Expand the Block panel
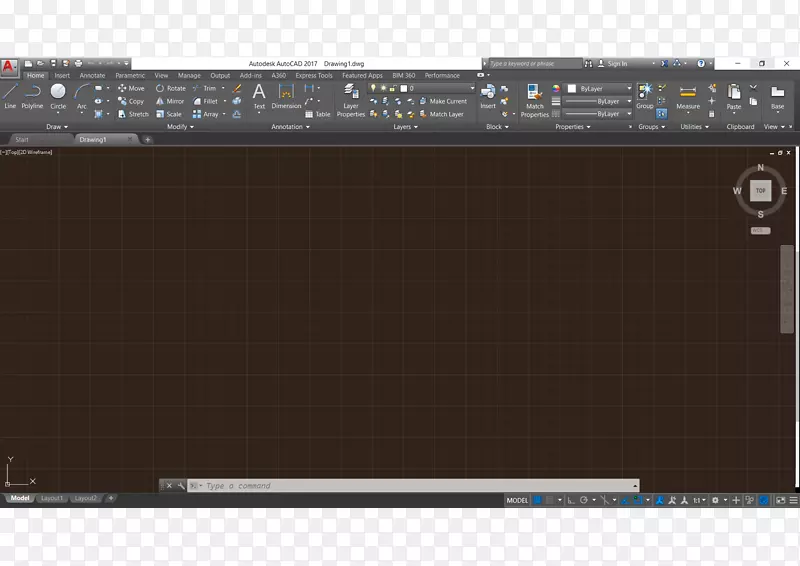 pos(497,127)
